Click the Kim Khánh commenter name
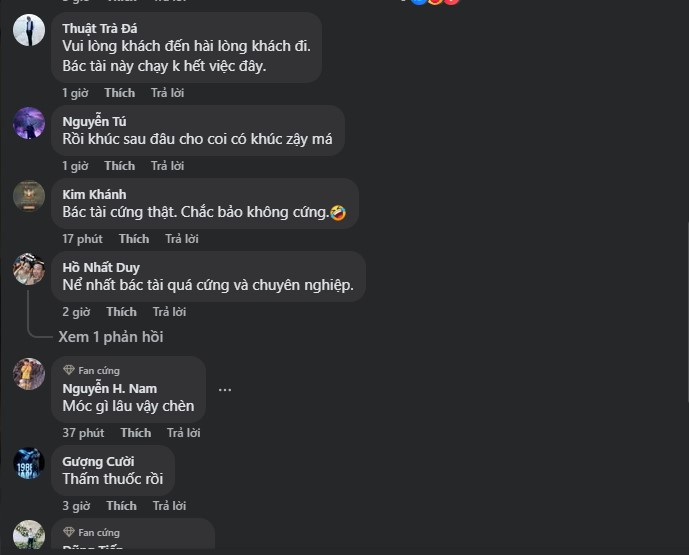Screen dimensions: 689x555 pos(94,194)
